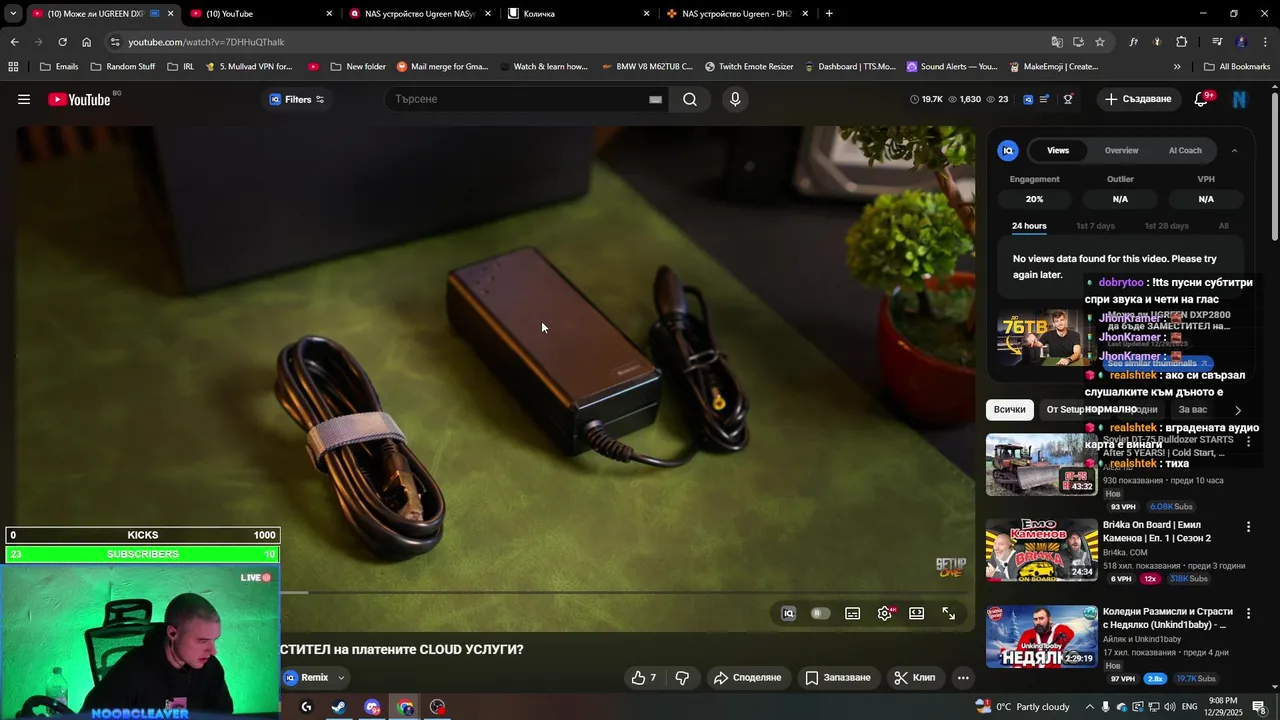Expand the Remix dropdown arrow
Viewport: 1280px width, 720px height.
tap(341, 678)
